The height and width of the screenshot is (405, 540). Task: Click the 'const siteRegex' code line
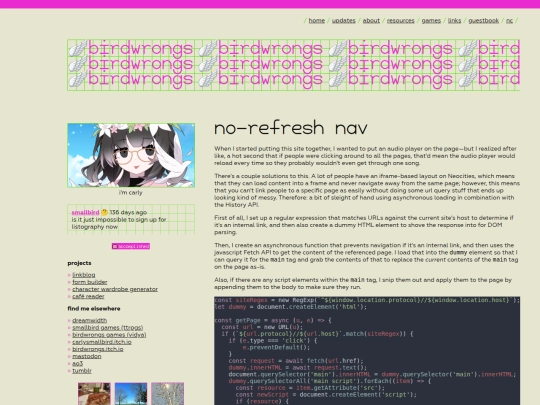(367, 300)
